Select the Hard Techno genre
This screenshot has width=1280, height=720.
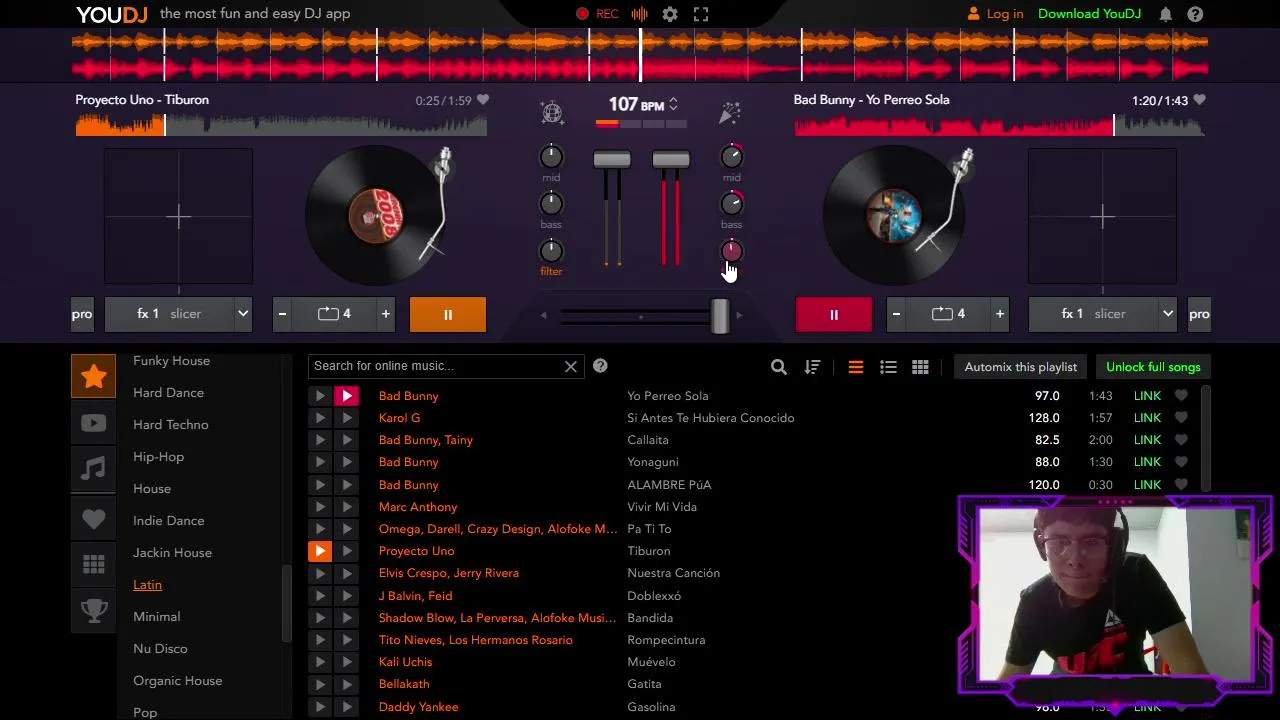coord(171,425)
